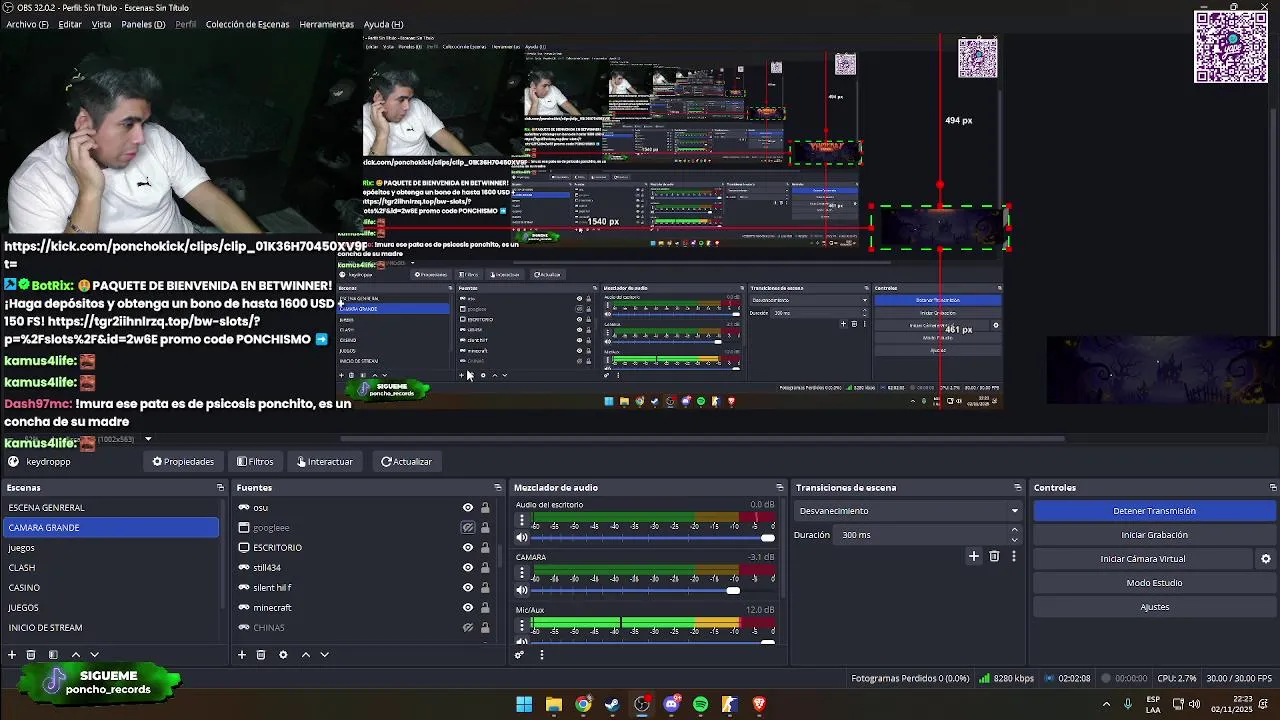Screen dimensions: 1280x720
Task: Delete selected scene with trash icon
Action: 31,655
